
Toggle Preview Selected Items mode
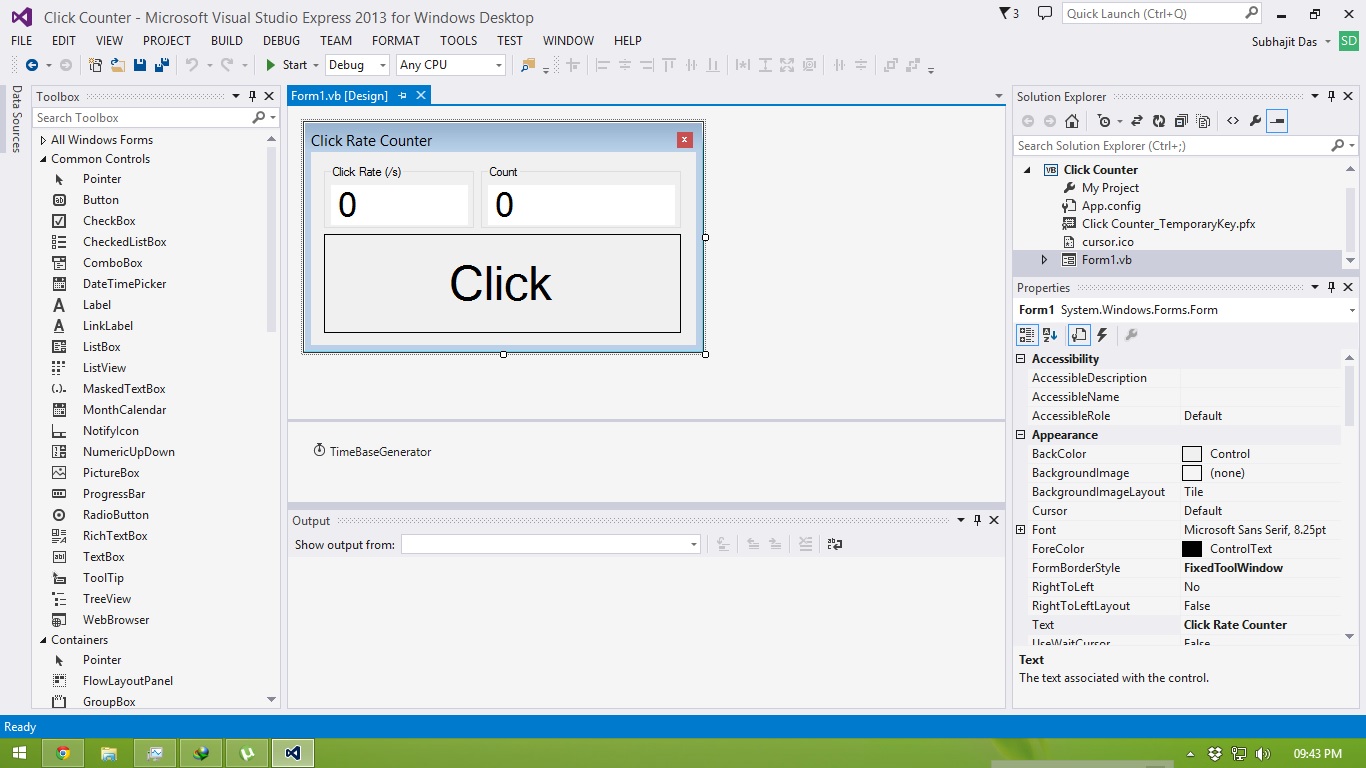[x=1277, y=120]
